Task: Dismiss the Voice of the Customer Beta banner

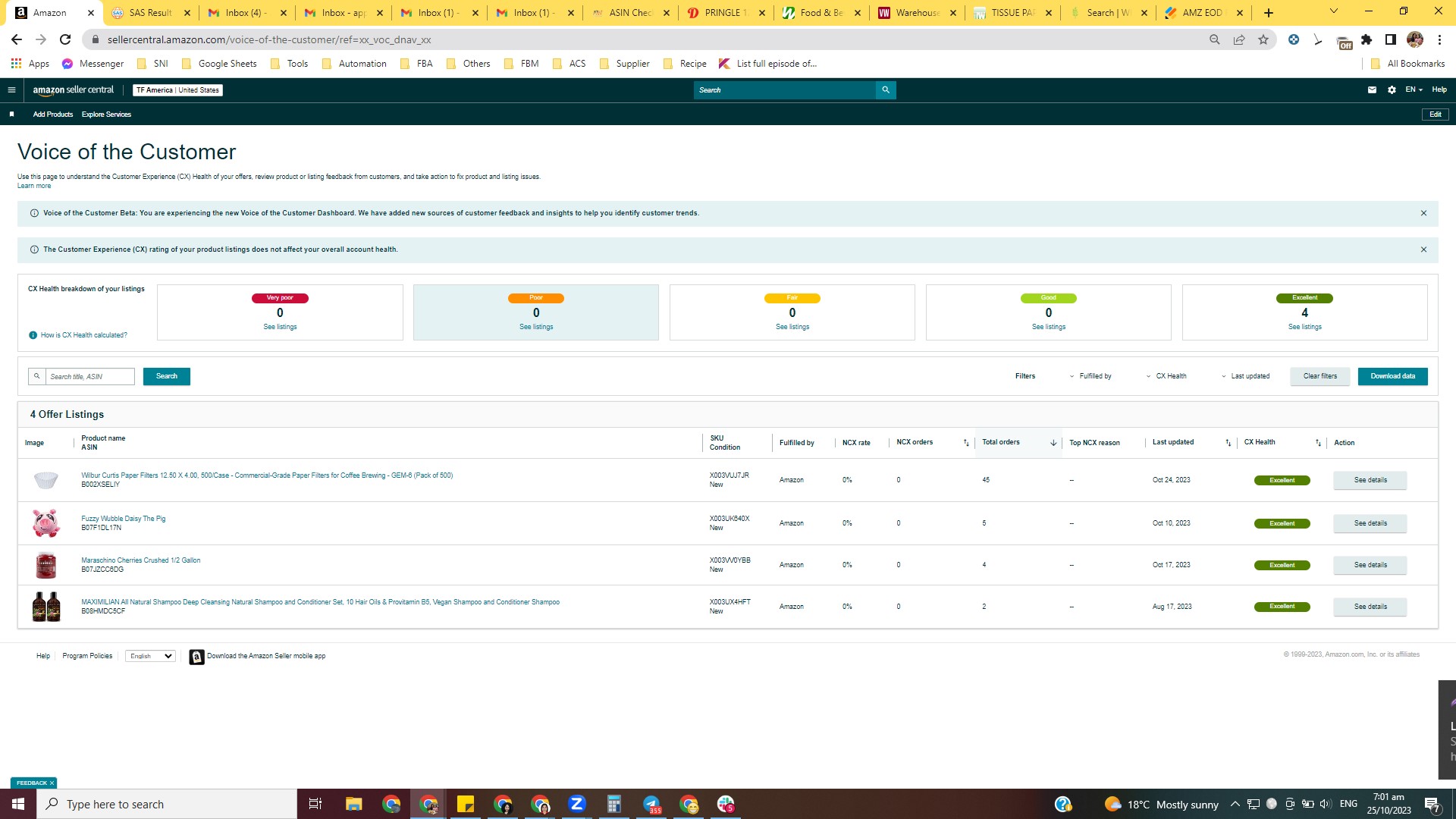Action: tap(1423, 213)
